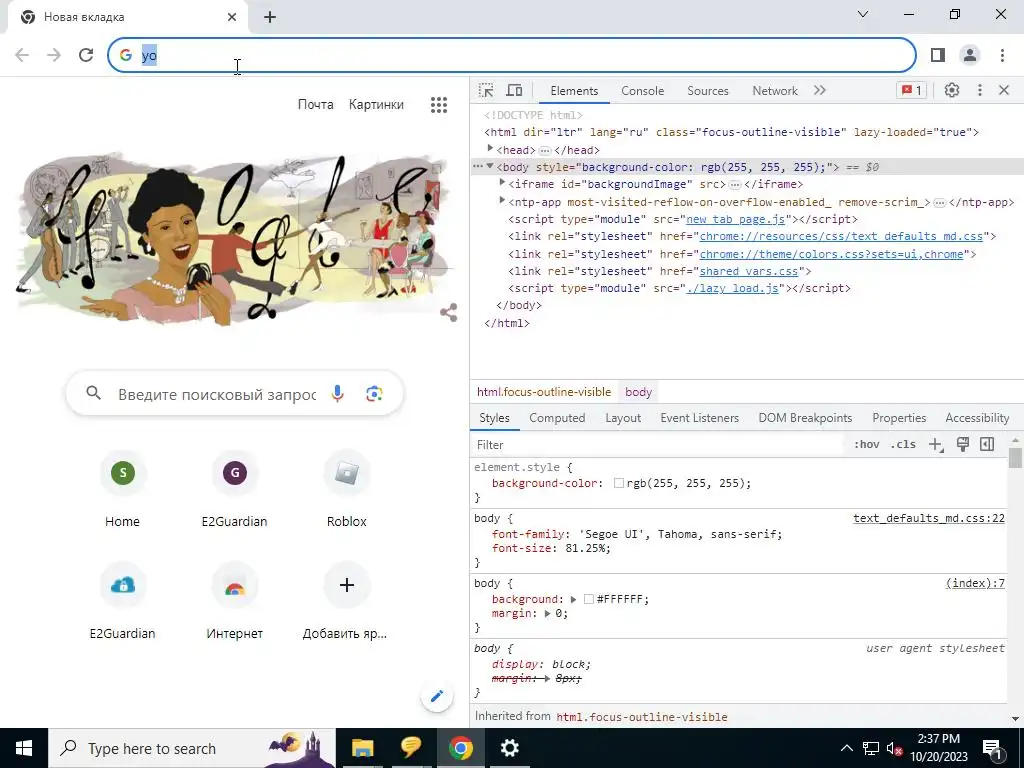Open the DOM Breakpoints tab
The height and width of the screenshot is (768, 1024).
(805, 418)
